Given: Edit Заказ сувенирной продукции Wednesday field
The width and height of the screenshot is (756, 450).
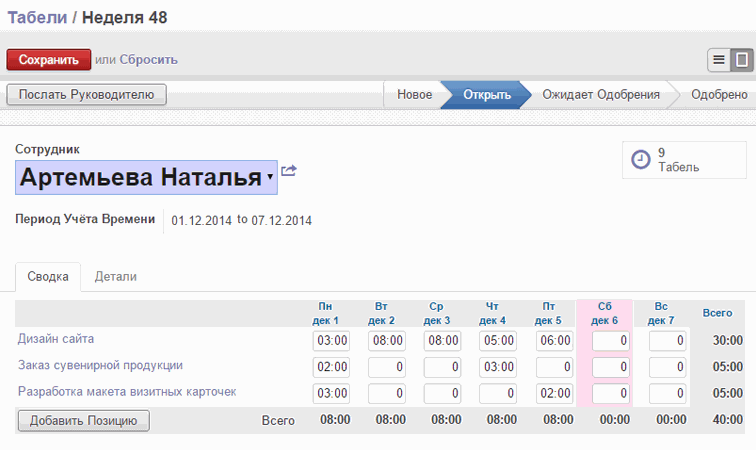Looking at the screenshot, I should 442,367.
